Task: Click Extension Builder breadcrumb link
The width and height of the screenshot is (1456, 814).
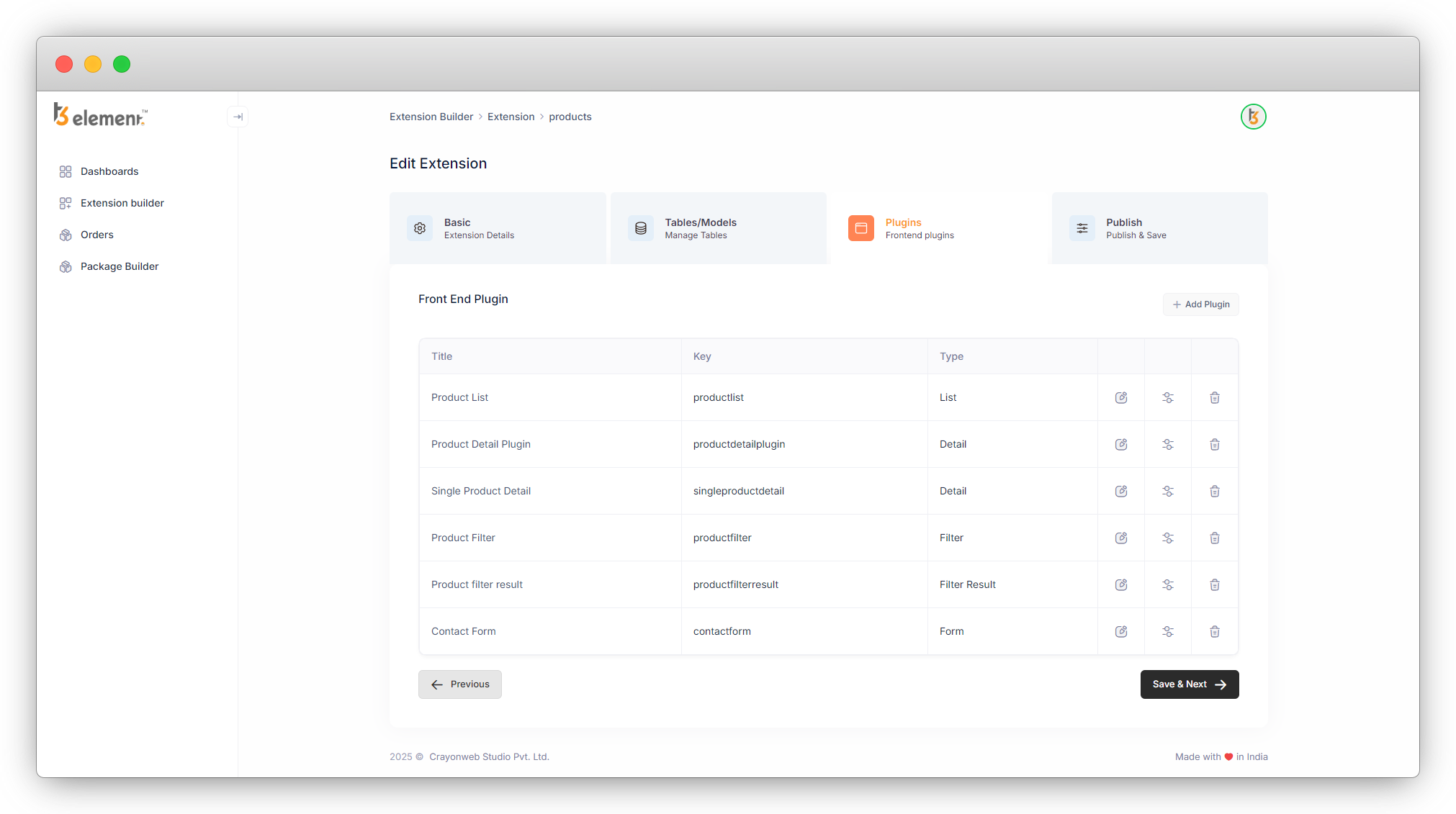Action: [x=431, y=117]
